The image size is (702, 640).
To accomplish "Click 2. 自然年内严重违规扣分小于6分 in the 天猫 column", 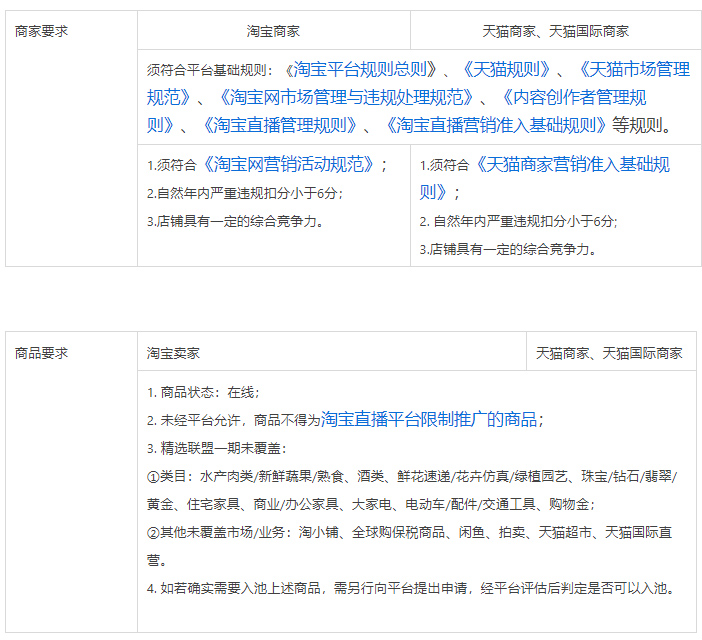I will pyautogui.click(x=518, y=221).
